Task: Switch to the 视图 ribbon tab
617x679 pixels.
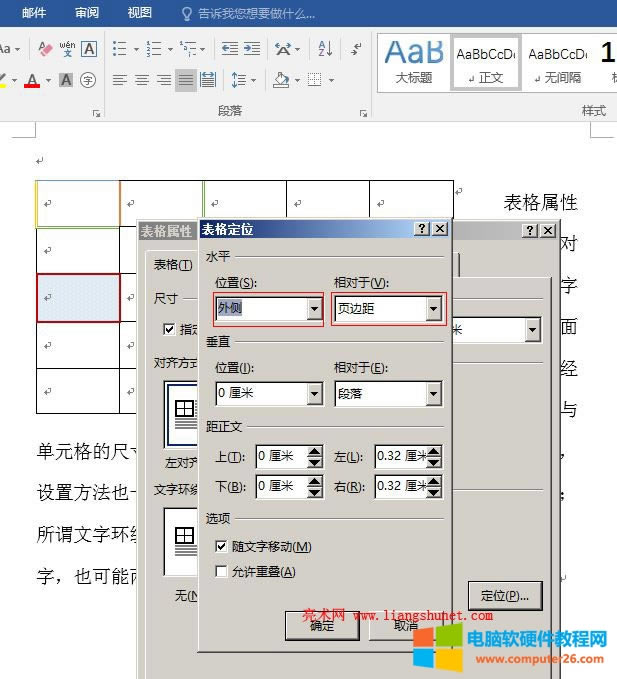Action: coord(140,13)
